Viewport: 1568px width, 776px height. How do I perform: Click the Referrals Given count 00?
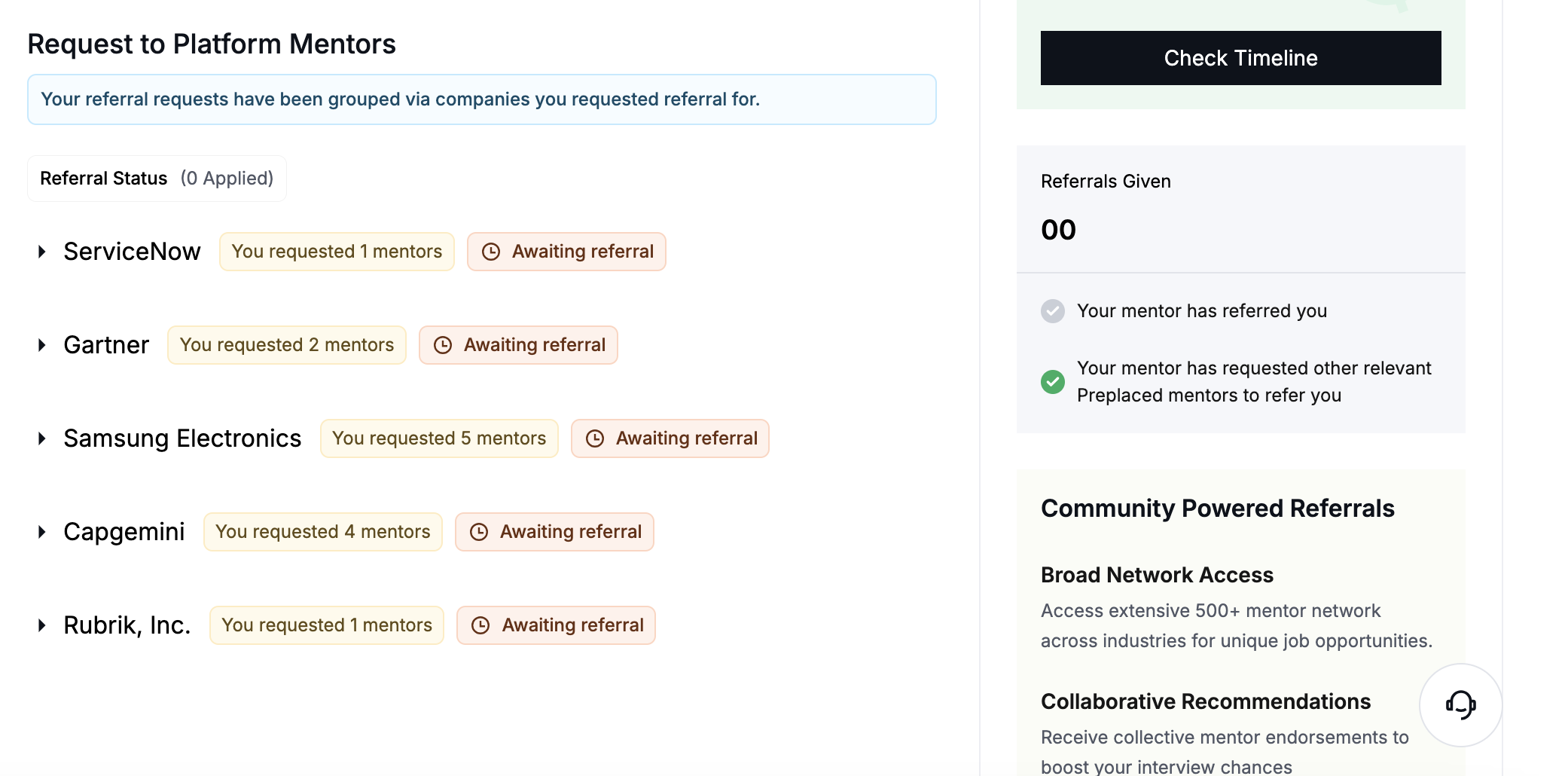pos(1058,230)
